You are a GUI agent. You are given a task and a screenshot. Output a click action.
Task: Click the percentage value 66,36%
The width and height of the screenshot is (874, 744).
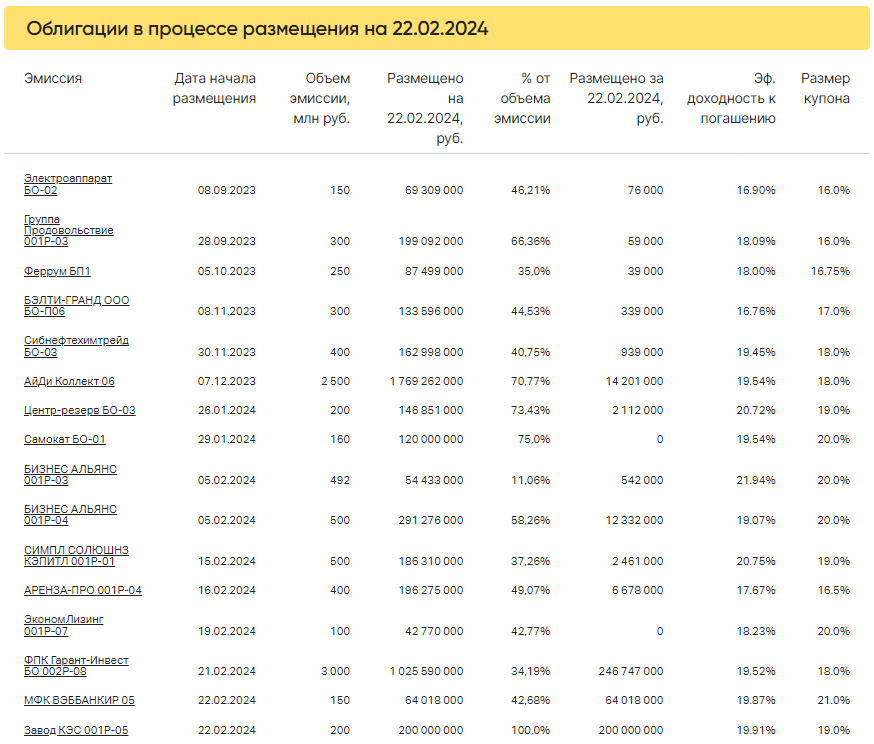tap(531, 241)
